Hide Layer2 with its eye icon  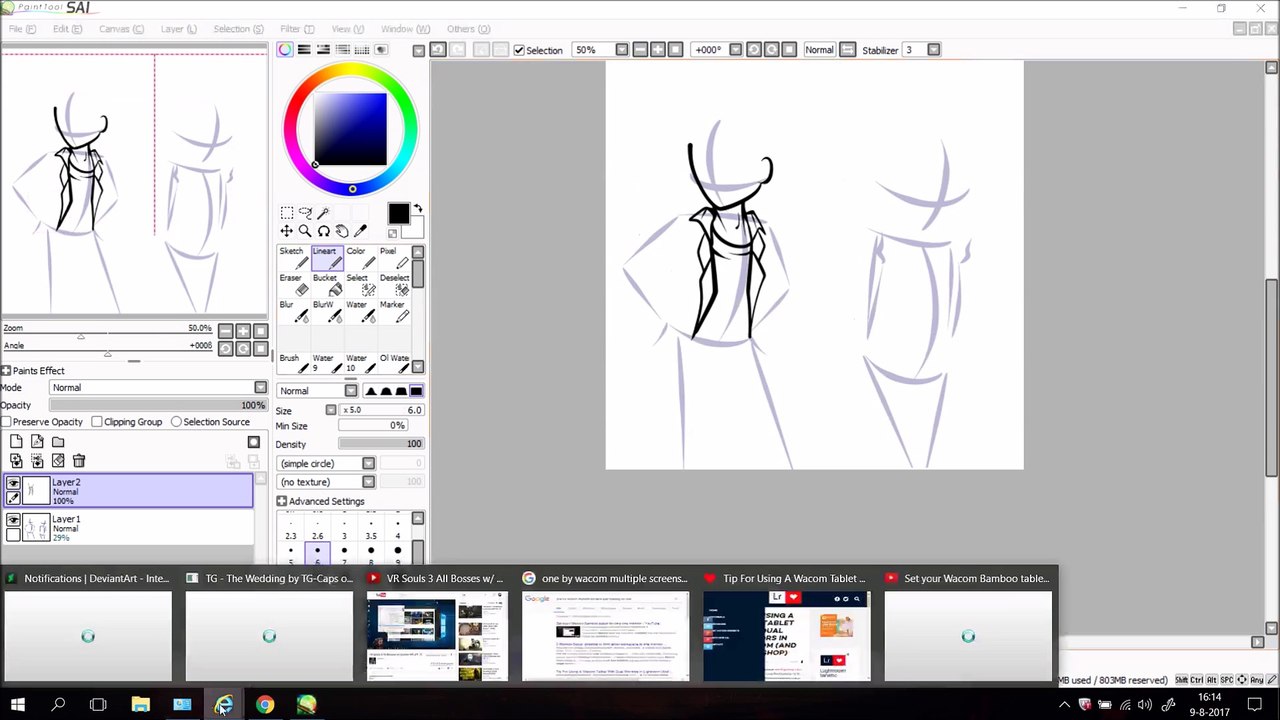[x=14, y=484]
